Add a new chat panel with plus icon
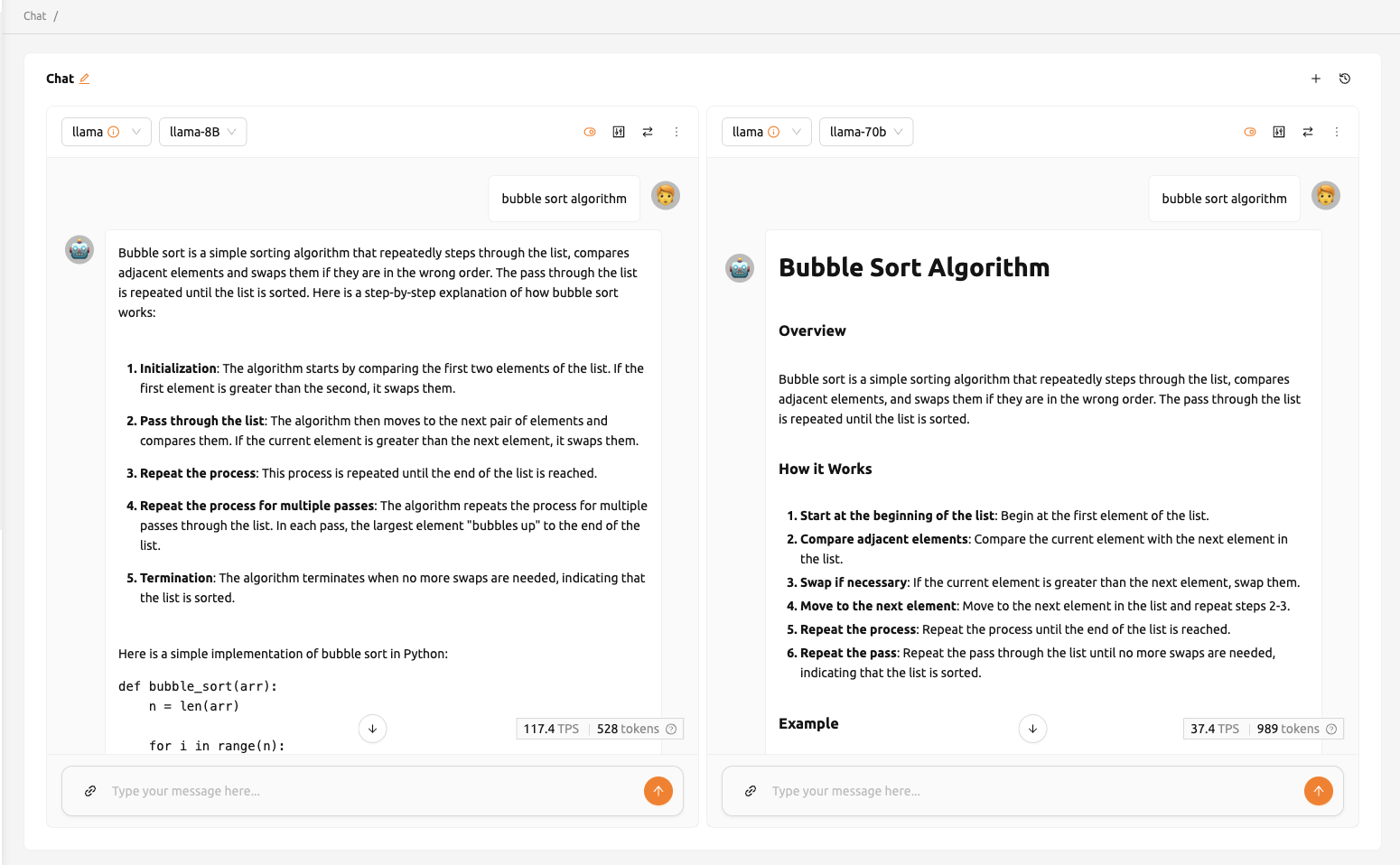Viewport: 1400px width, 865px height. point(1316,79)
